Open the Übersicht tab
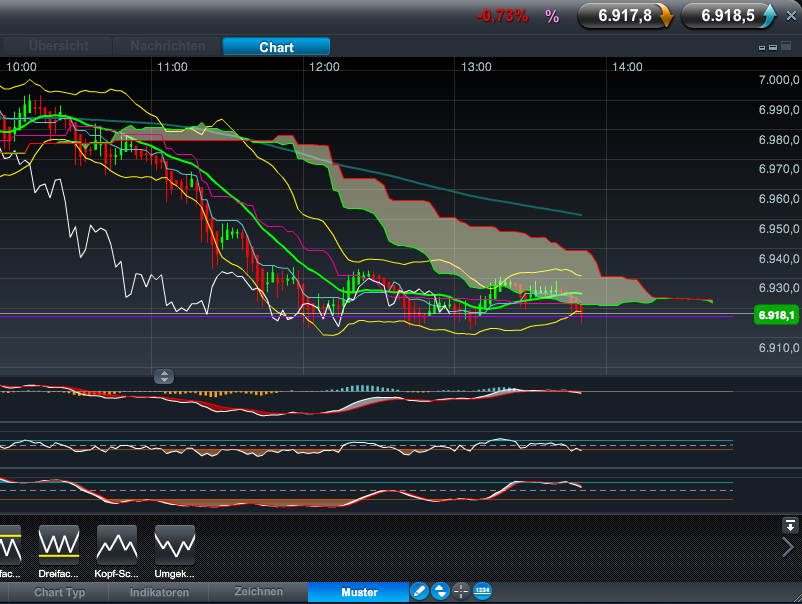802x604 pixels. click(58, 46)
